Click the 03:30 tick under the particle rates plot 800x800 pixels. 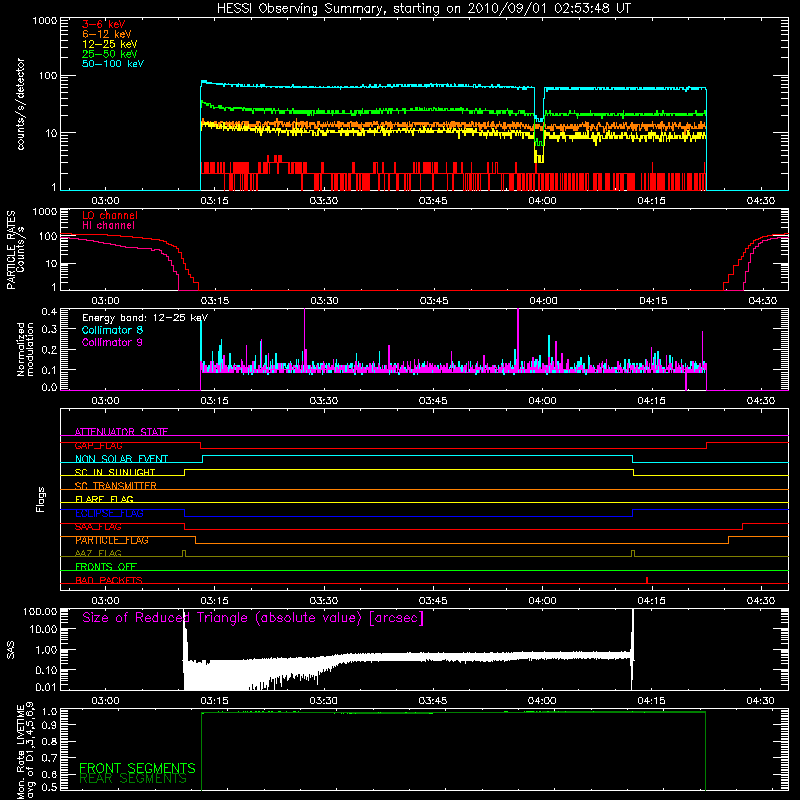pos(324,301)
